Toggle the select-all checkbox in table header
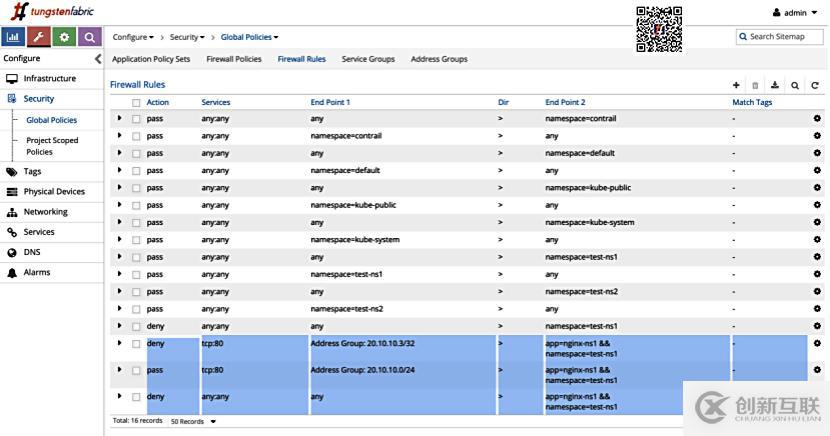 click(136, 102)
